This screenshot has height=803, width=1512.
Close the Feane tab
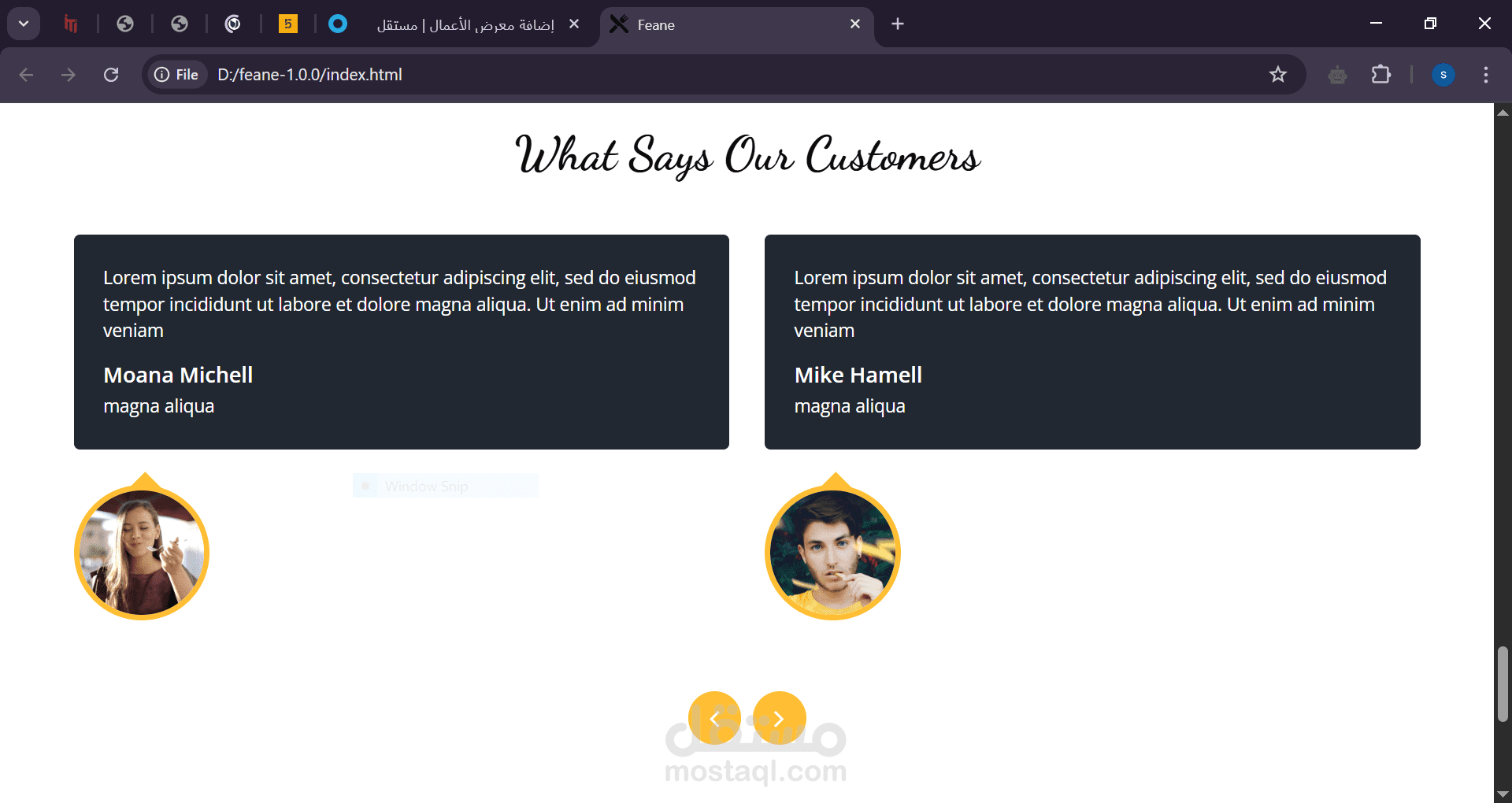(855, 24)
